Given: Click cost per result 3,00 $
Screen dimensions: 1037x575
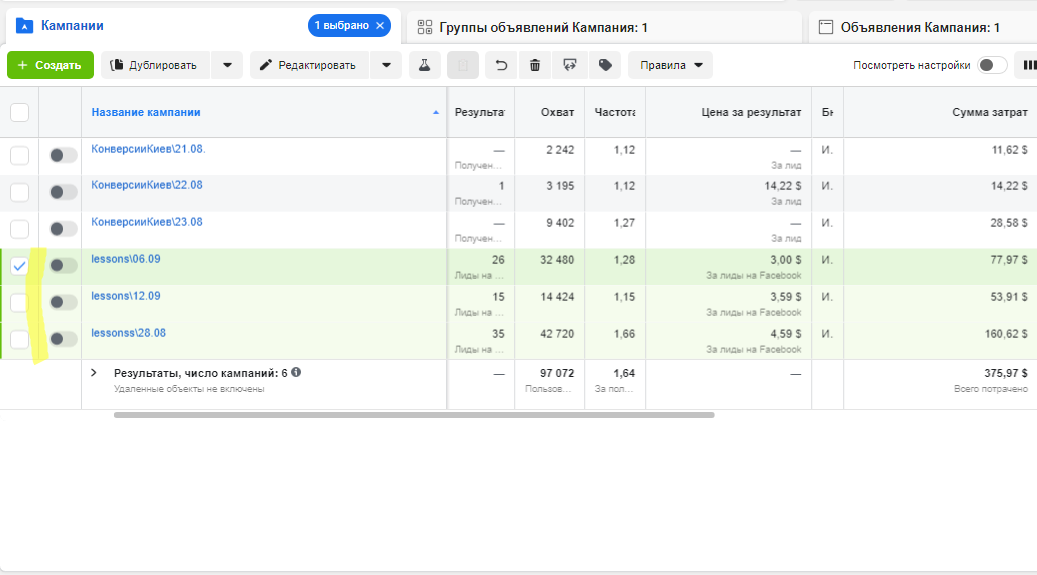Looking at the screenshot, I should coord(786,260).
